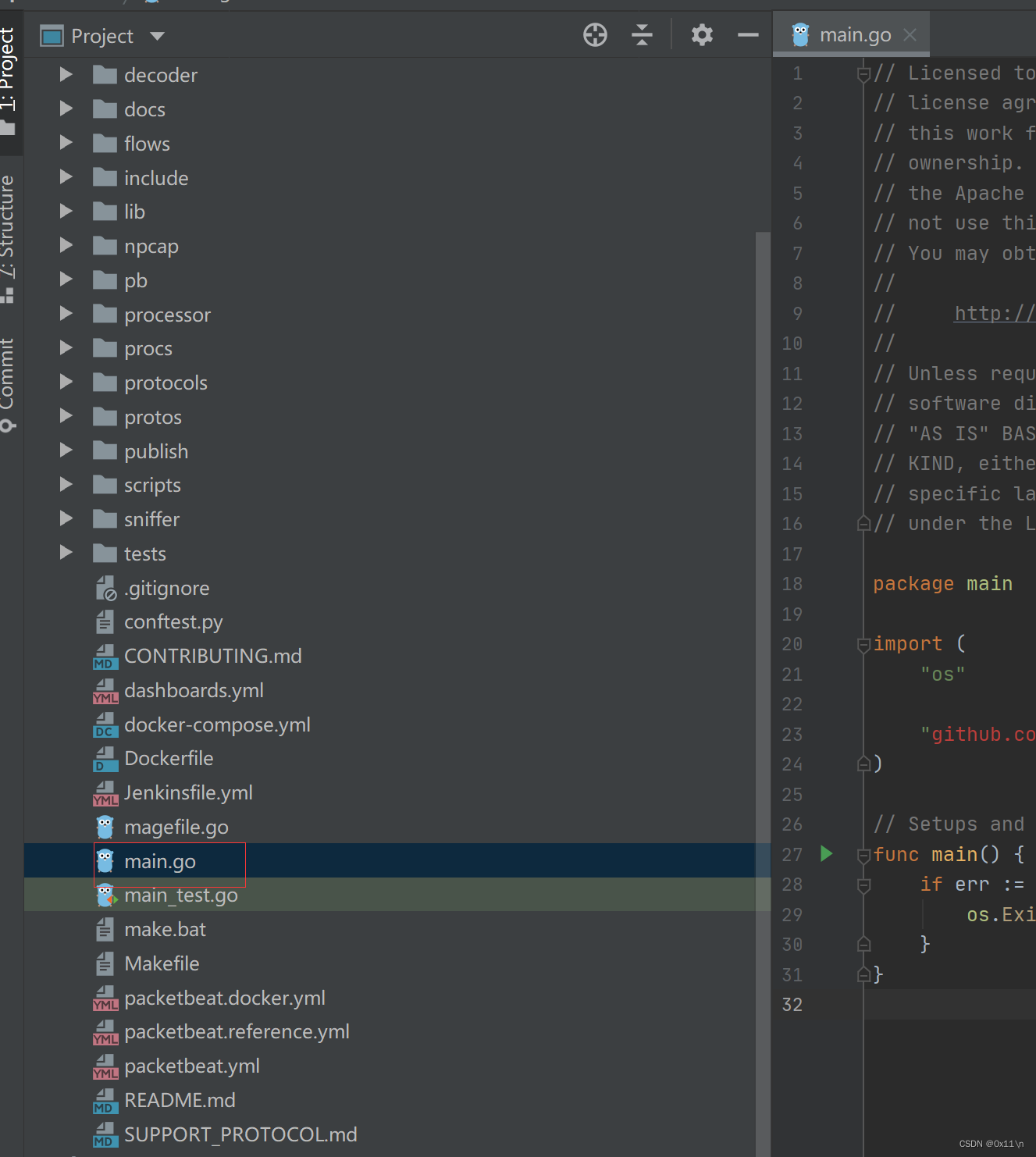Expand the decoder folder
Image resolution: width=1036 pixels, height=1157 pixels.
point(66,74)
